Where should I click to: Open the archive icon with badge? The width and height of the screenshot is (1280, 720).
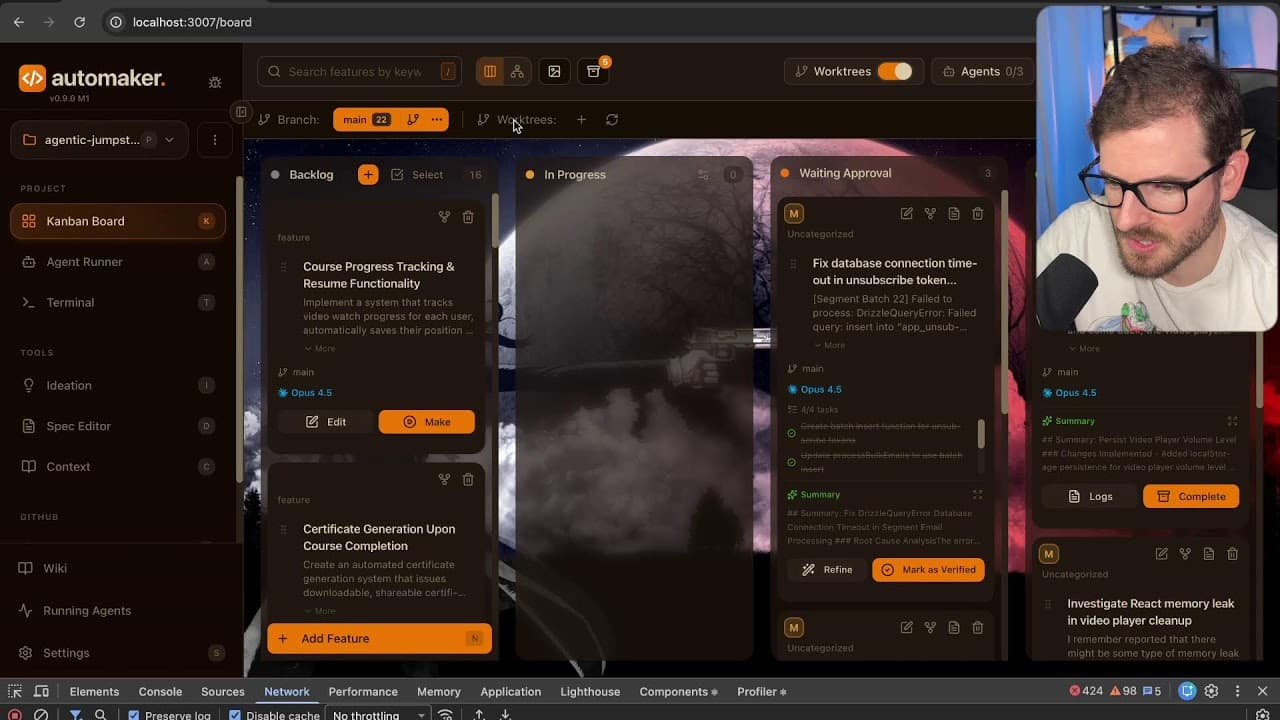[593, 72]
